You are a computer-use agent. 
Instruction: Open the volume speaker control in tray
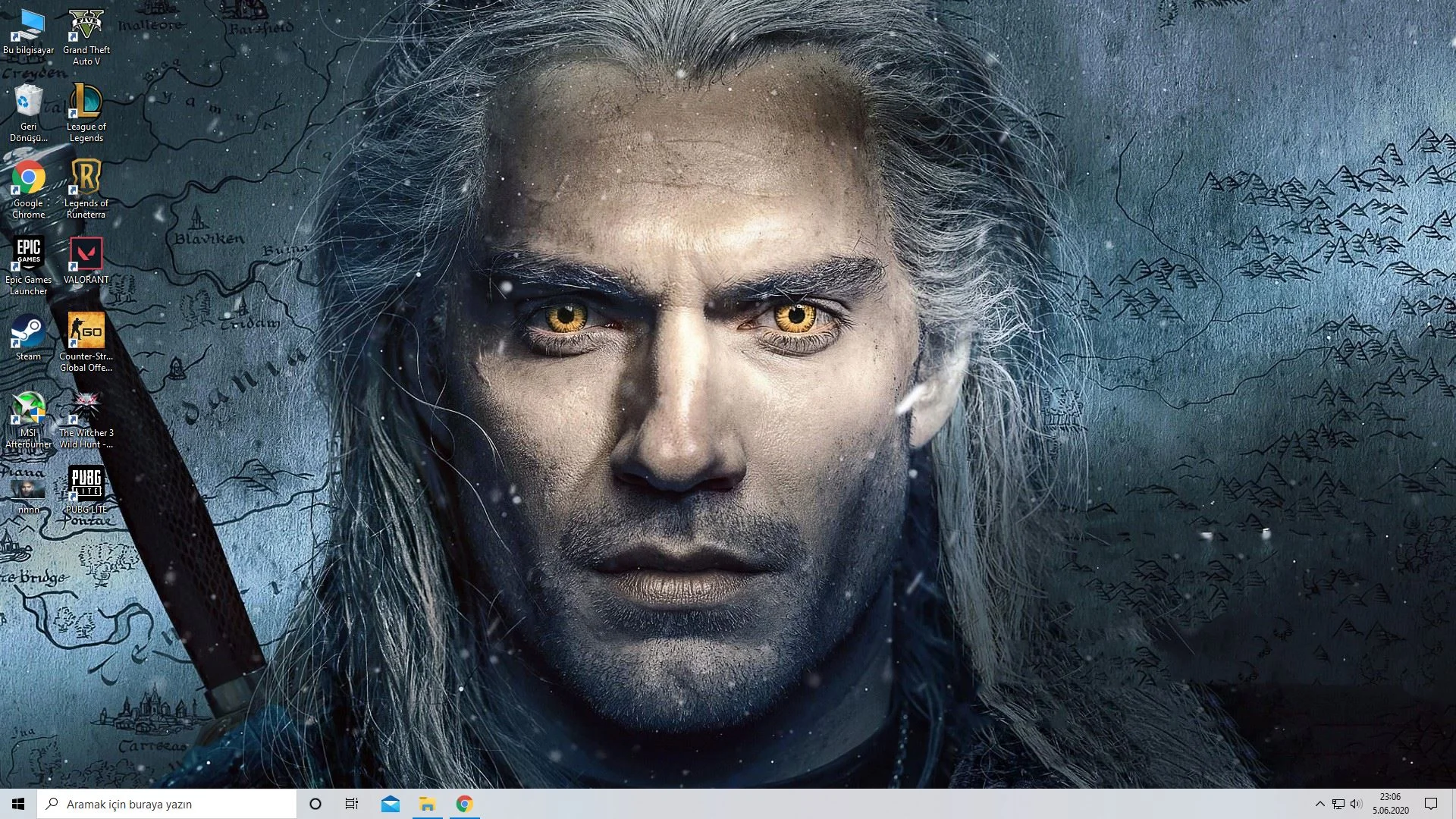[x=1356, y=804]
